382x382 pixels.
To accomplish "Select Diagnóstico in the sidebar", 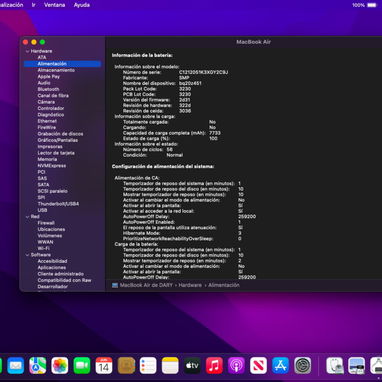I will (51, 115).
